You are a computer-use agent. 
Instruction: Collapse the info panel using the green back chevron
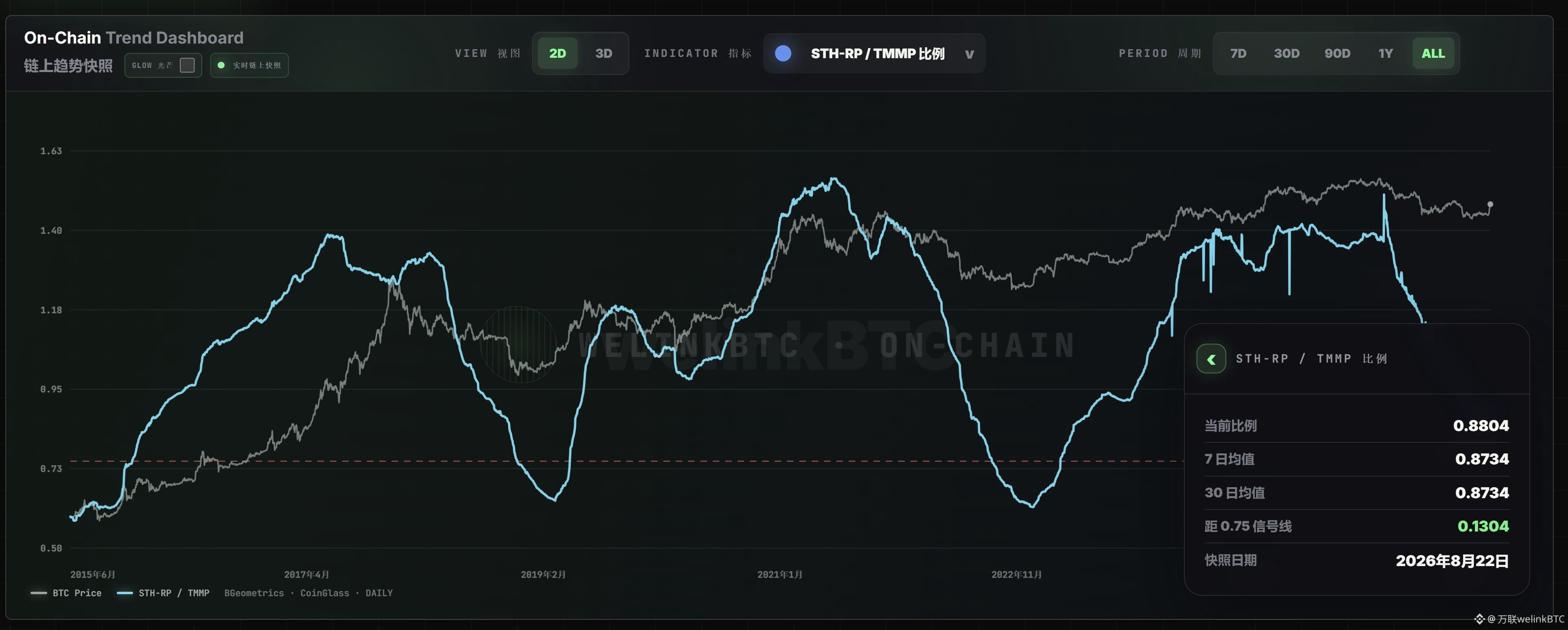tap(1211, 359)
